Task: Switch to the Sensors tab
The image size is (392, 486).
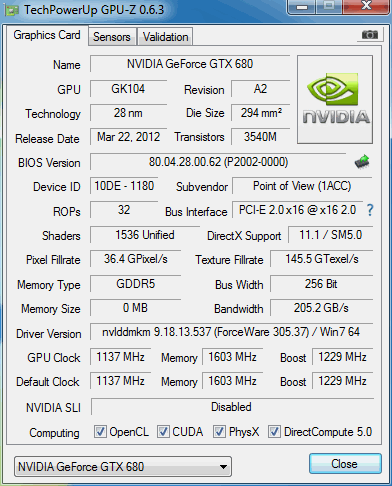Action: click(112, 37)
